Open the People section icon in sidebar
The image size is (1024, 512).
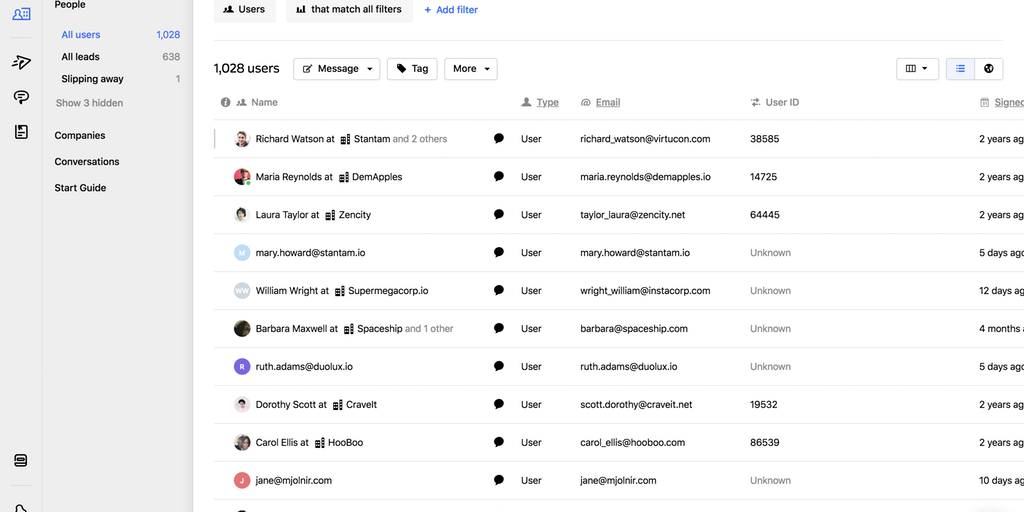(21, 14)
